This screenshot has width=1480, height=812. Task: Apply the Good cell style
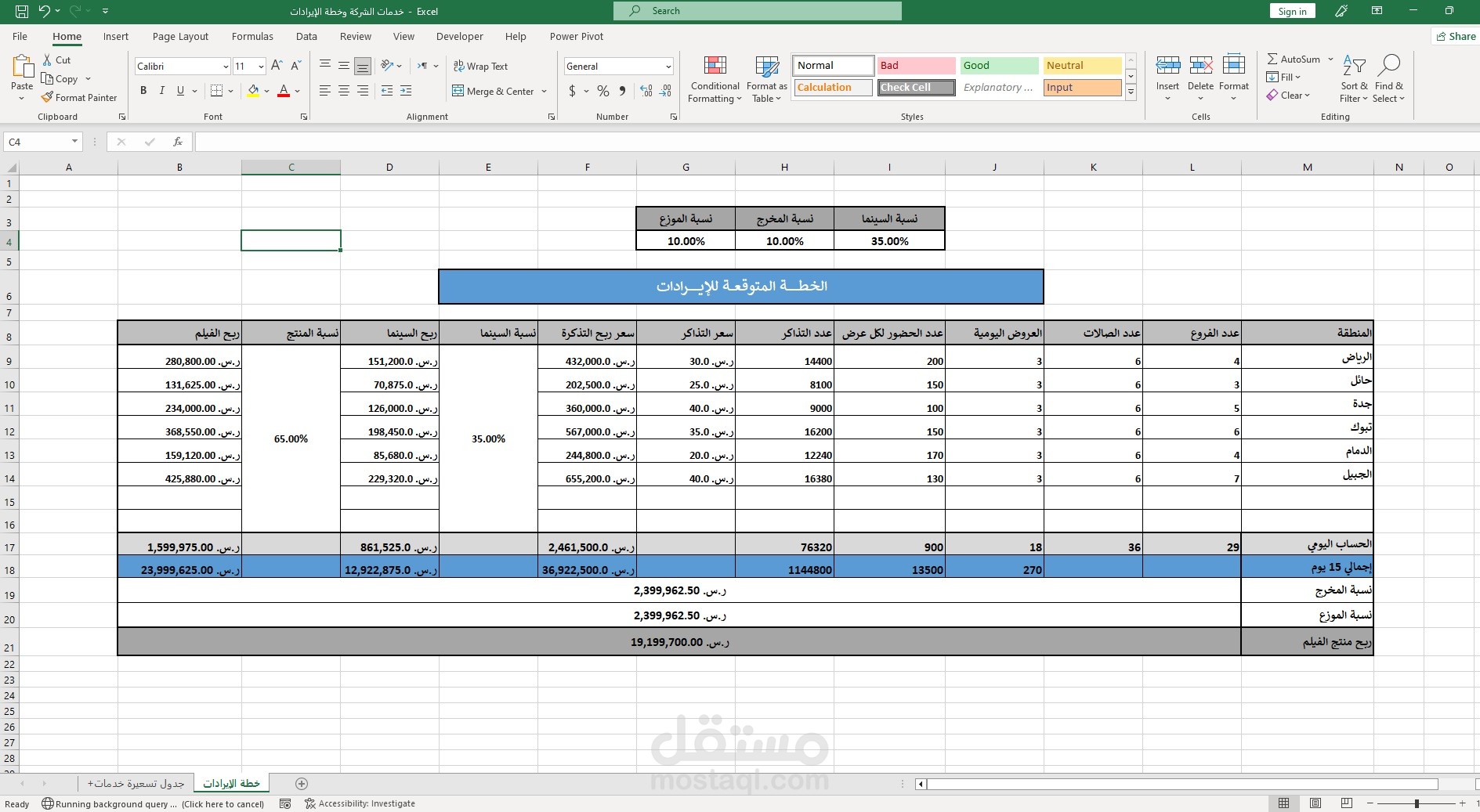coord(999,65)
